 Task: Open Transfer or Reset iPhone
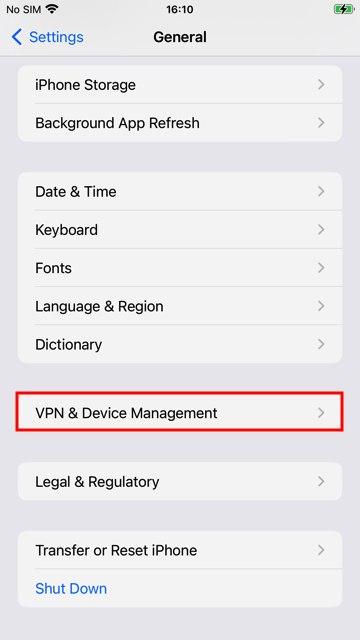180,550
